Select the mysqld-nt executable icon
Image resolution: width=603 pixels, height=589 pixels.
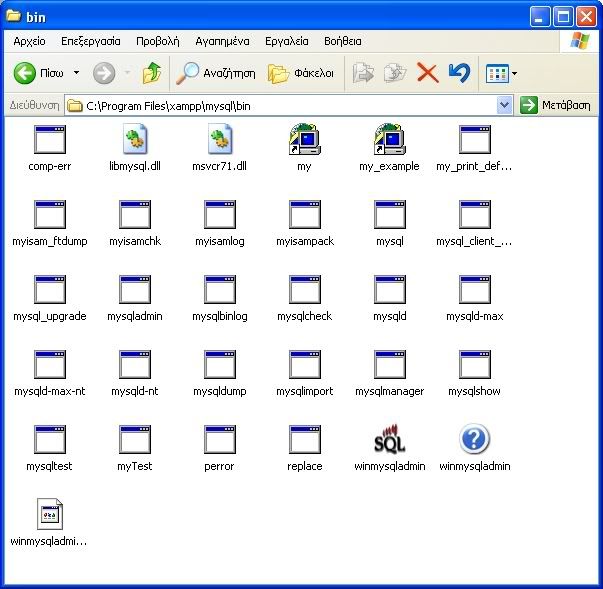tap(135, 365)
